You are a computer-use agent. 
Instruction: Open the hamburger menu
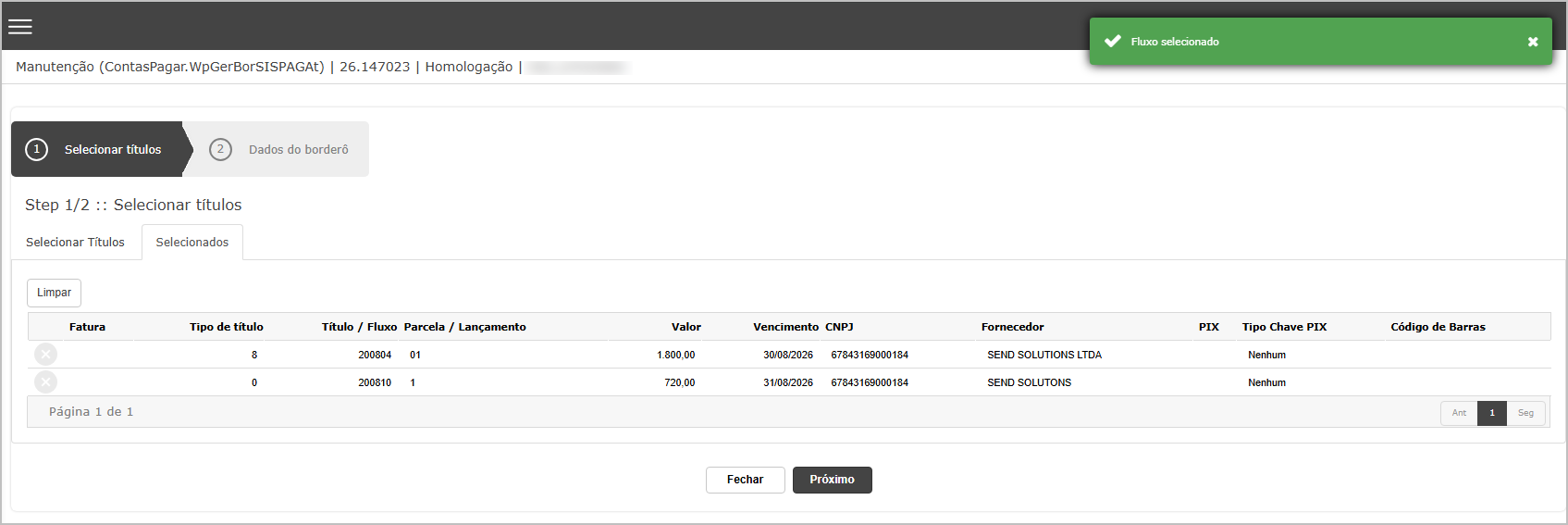pyautogui.click(x=20, y=26)
